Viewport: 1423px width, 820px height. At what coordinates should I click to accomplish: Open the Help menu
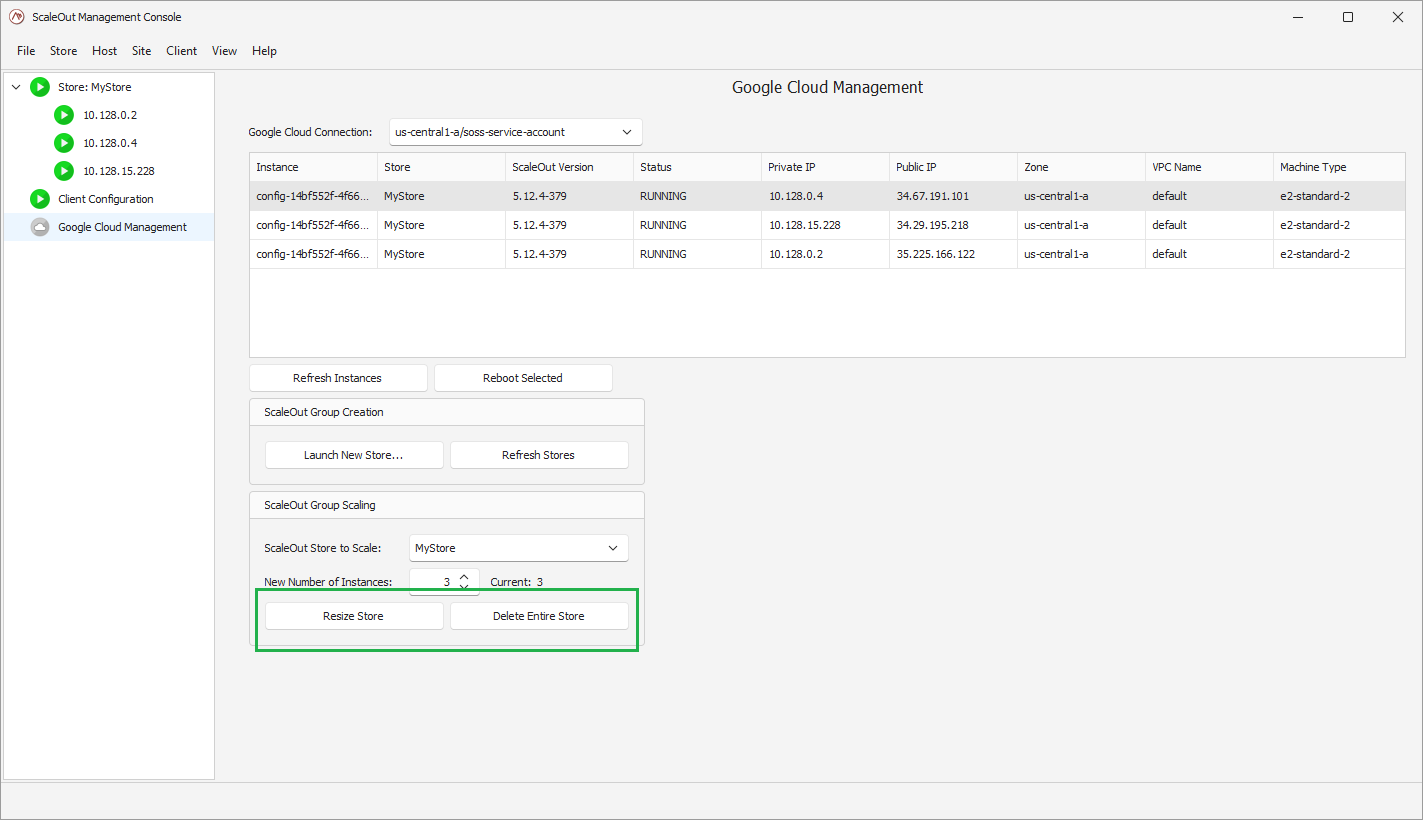(x=264, y=51)
